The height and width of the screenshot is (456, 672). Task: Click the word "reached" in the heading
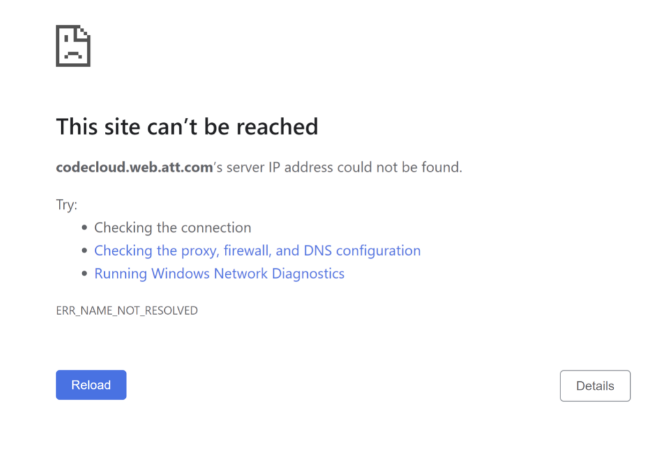(277, 127)
